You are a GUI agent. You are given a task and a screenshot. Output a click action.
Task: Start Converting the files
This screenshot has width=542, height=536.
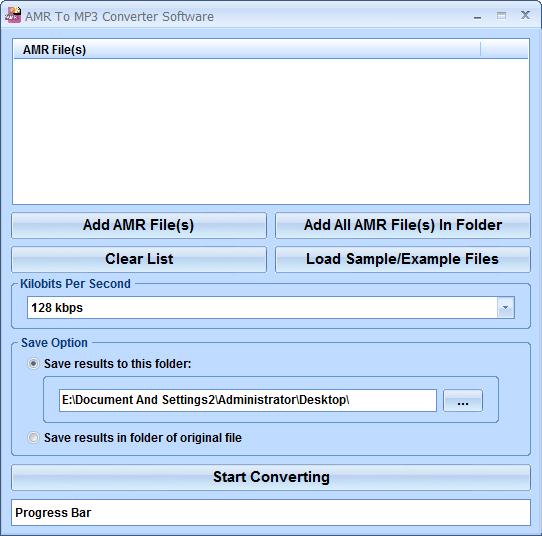pos(271,477)
